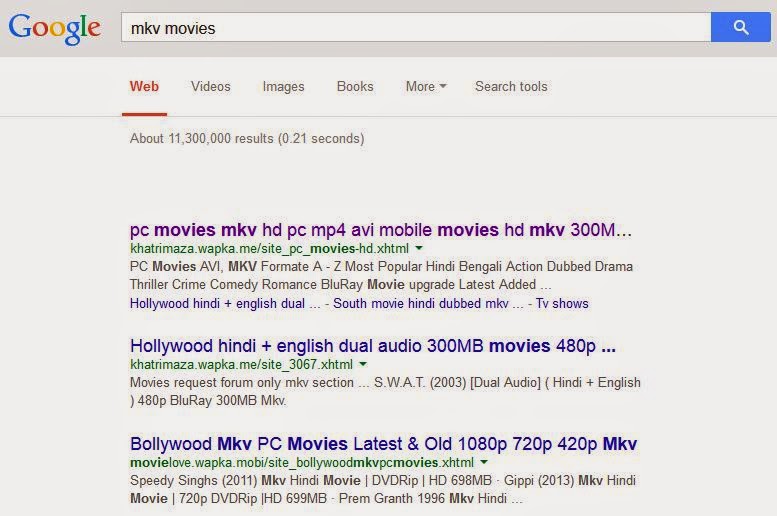Open the Google logo homepage
The image size is (777, 516).
[x=55, y=29]
